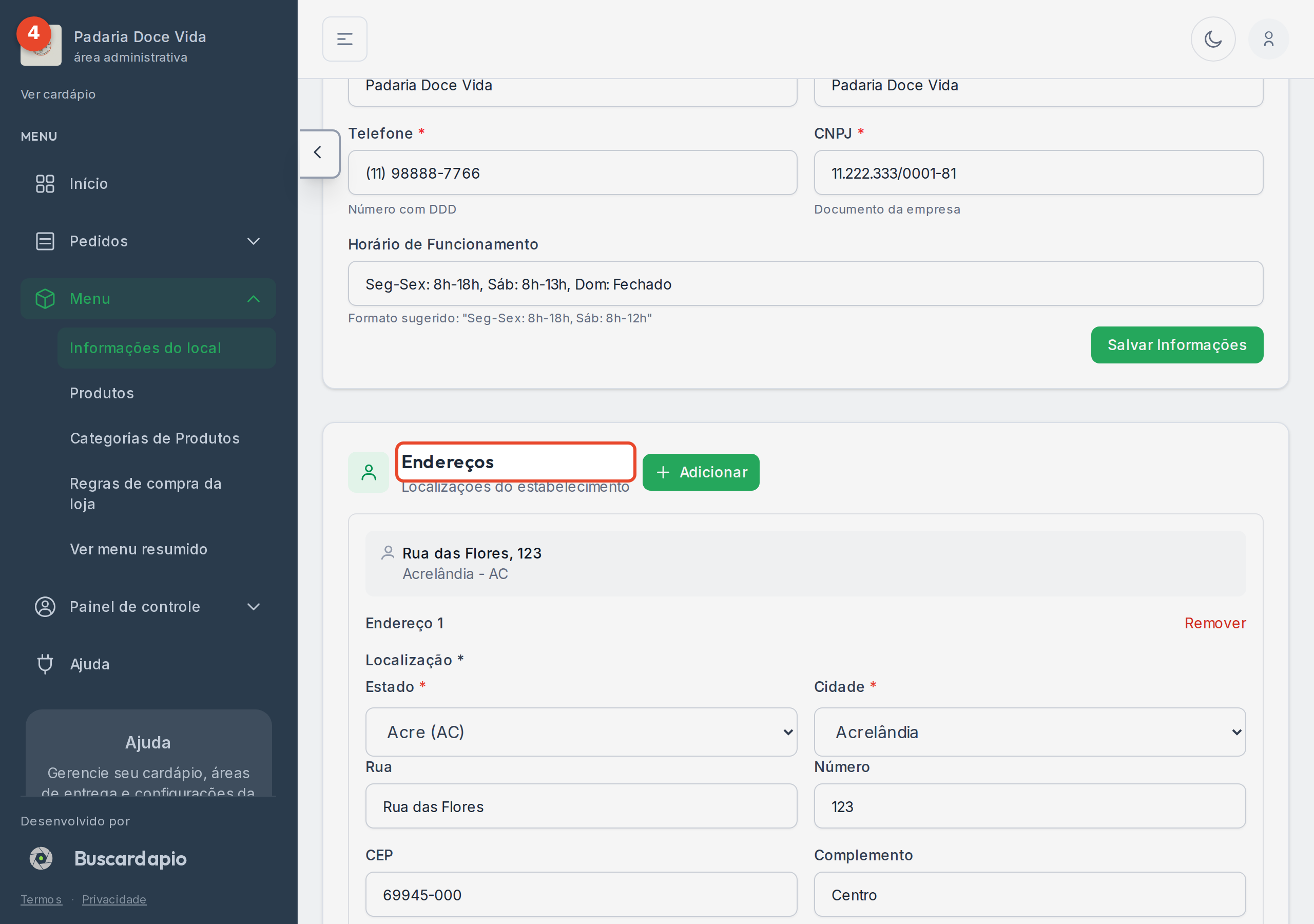Screen dimensions: 1314x924
Task: Click the 'Número com DDD' hint text
Action: point(402,209)
